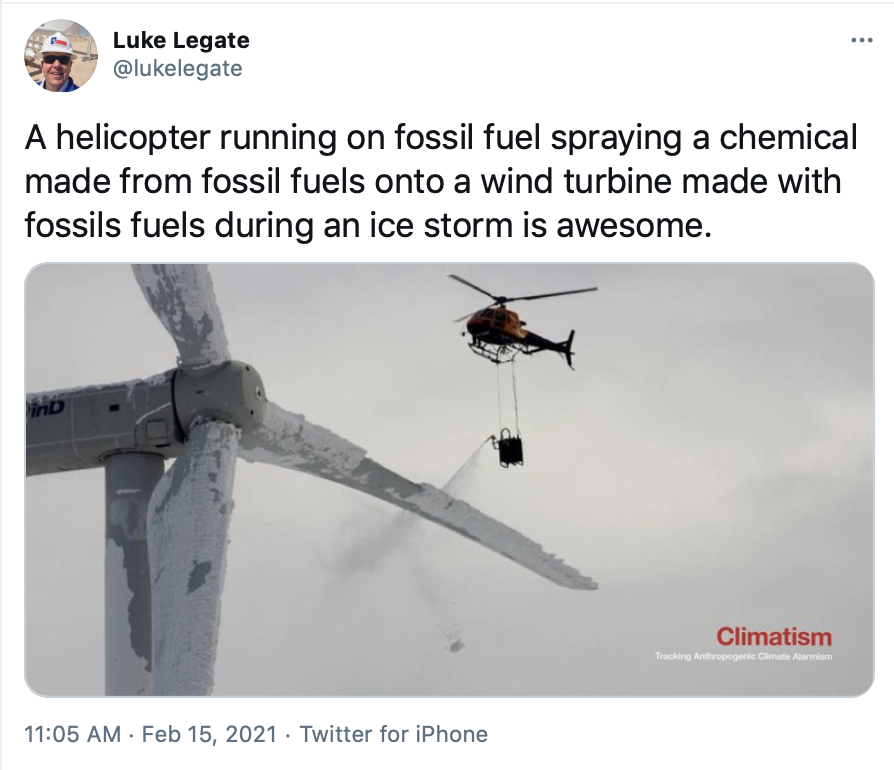Image resolution: width=894 pixels, height=770 pixels.
Task: Click the "Tracking Anthropogenic Climate Alarmism" tagline
Action: (x=743, y=656)
